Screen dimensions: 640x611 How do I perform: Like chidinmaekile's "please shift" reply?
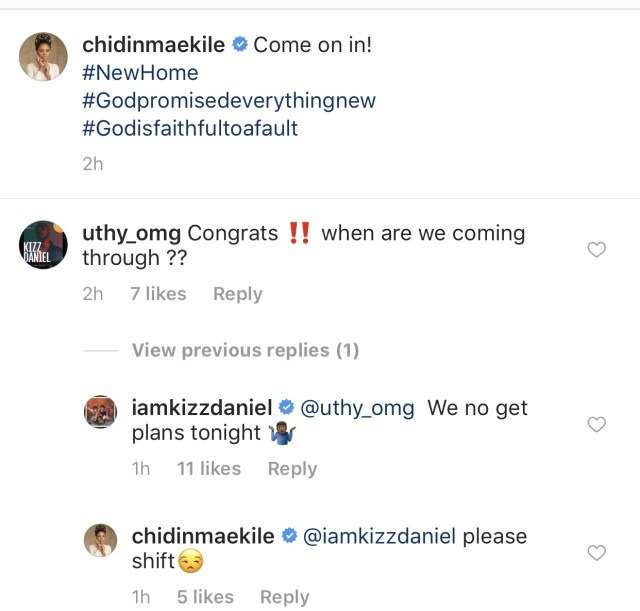[596, 553]
